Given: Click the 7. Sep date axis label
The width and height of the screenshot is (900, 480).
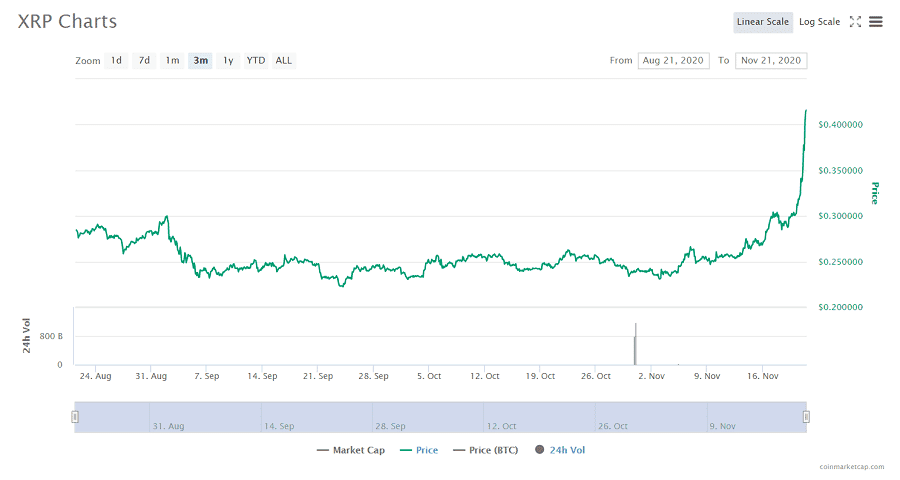Looking at the screenshot, I should coord(207,376).
